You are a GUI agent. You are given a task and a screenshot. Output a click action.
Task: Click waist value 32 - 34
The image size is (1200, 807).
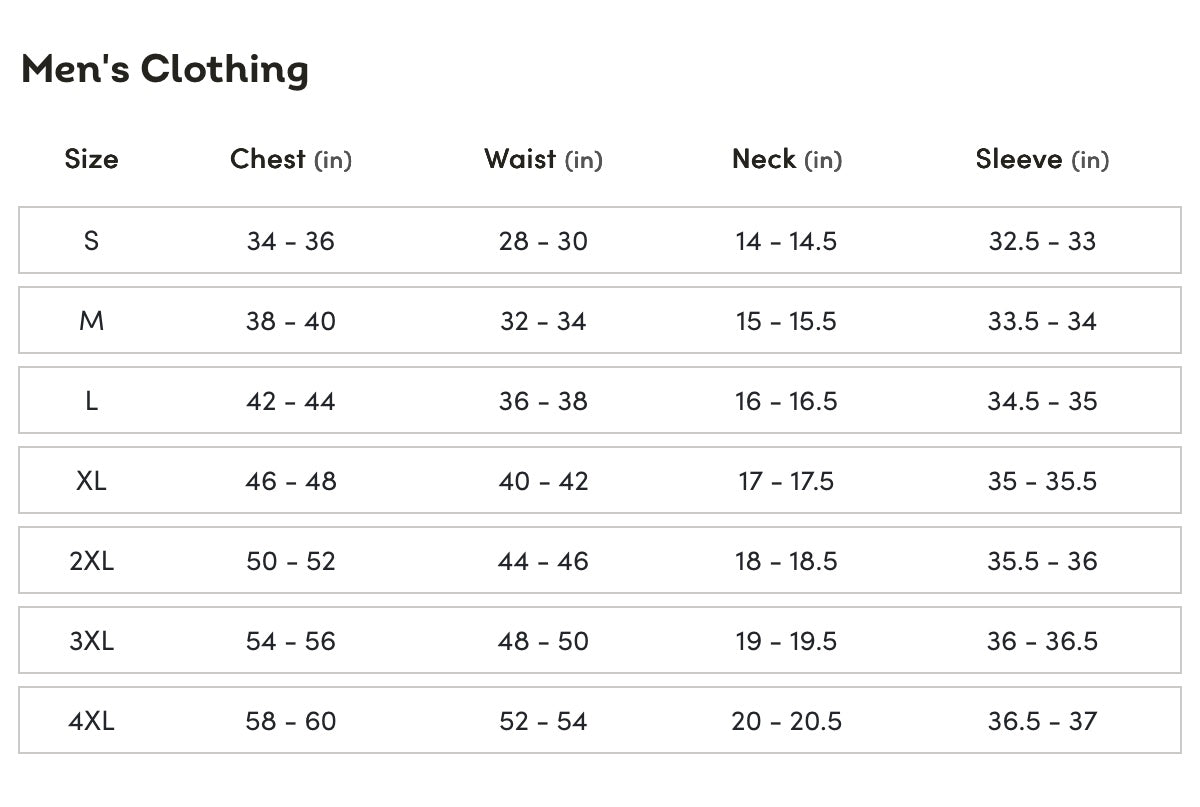point(543,321)
